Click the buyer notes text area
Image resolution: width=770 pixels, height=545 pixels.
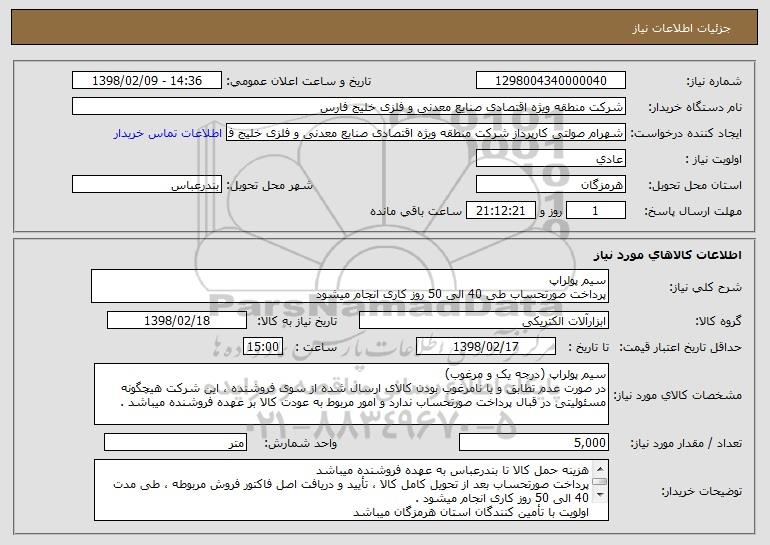351,490
